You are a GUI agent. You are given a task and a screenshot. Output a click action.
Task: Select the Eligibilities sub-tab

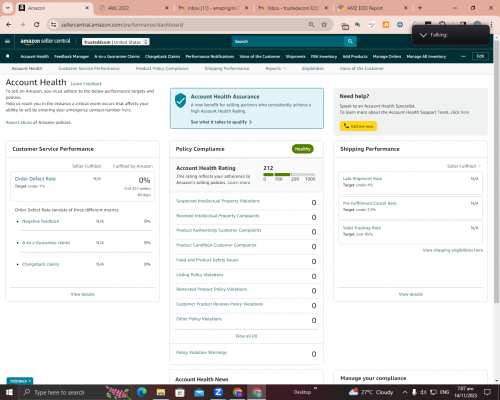pyautogui.click(x=313, y=68)
